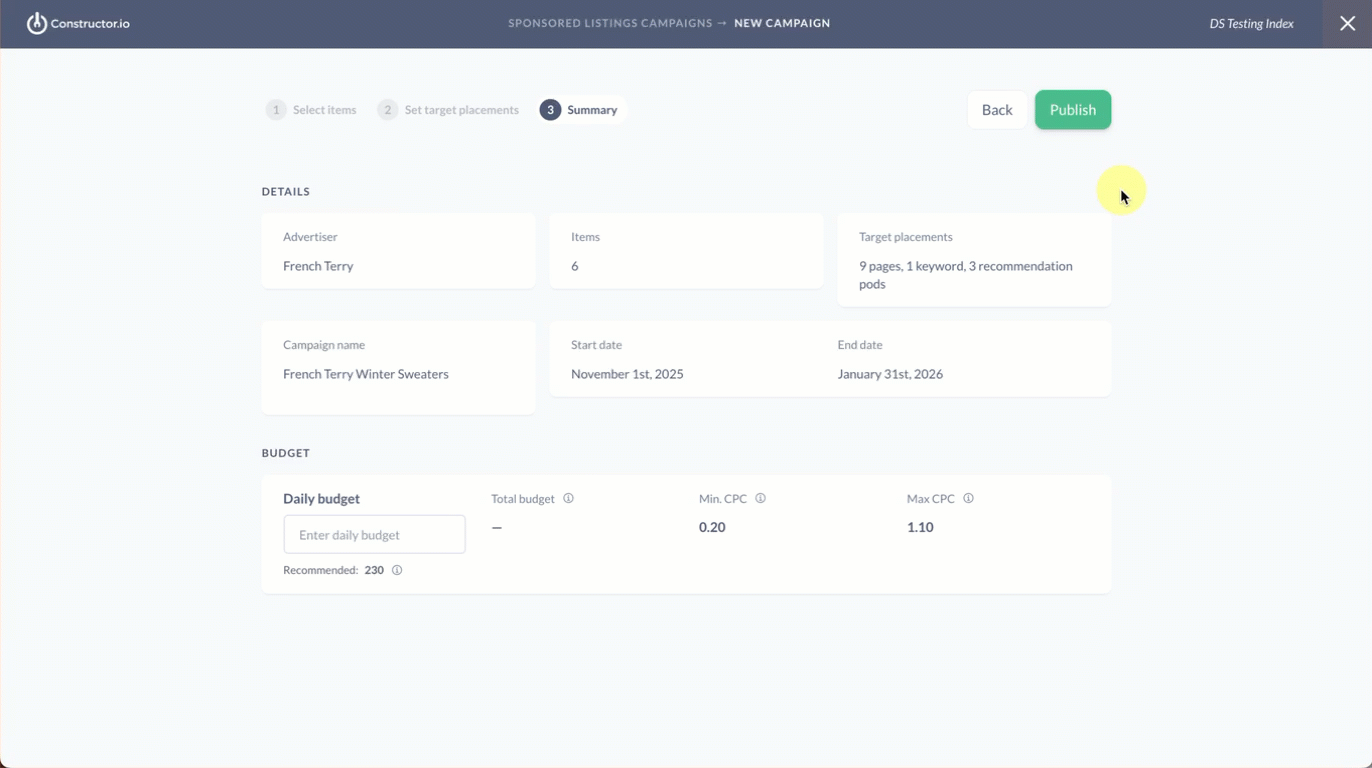Click DS Testing Index label
Viewport: 1372px width, 768px height.
(x=1251, y=23)
